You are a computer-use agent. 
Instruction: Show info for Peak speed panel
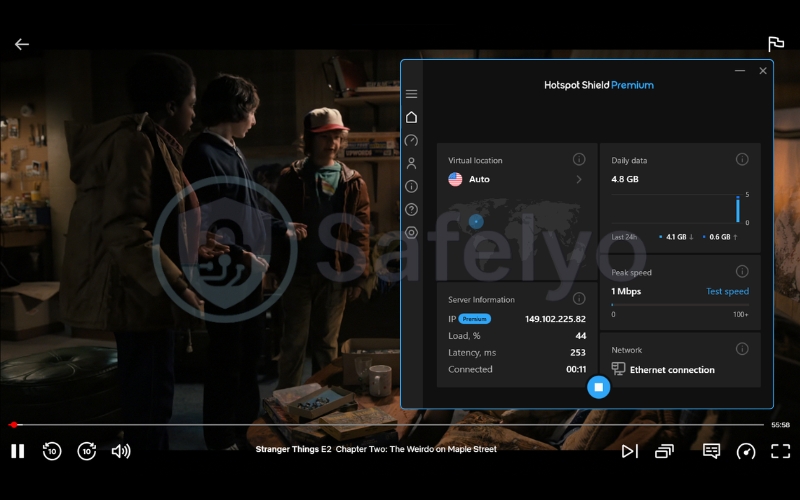coord(742,271)
